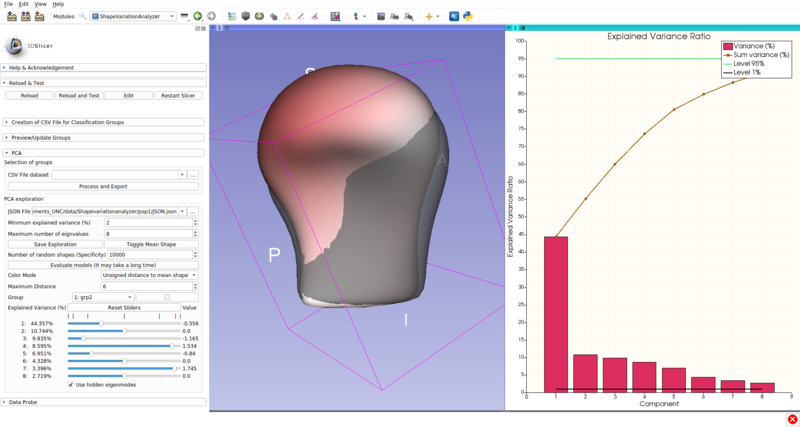800x427 pixels.
Task: Click the first Load Data toolbar icon
Action: coord(10,16)
